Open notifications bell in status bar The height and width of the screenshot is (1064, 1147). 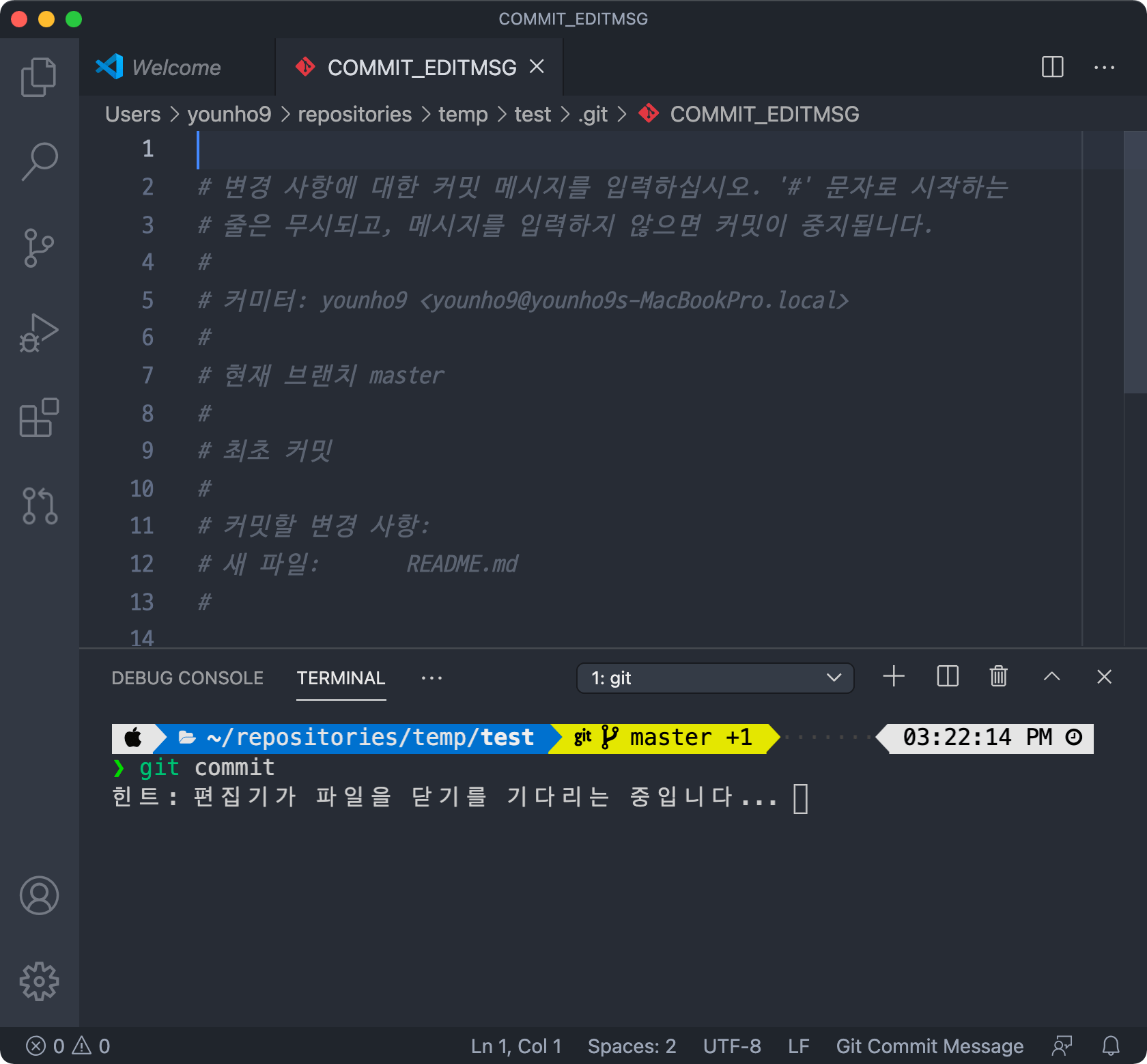pyautogui.click(x=1111, y=1046)
